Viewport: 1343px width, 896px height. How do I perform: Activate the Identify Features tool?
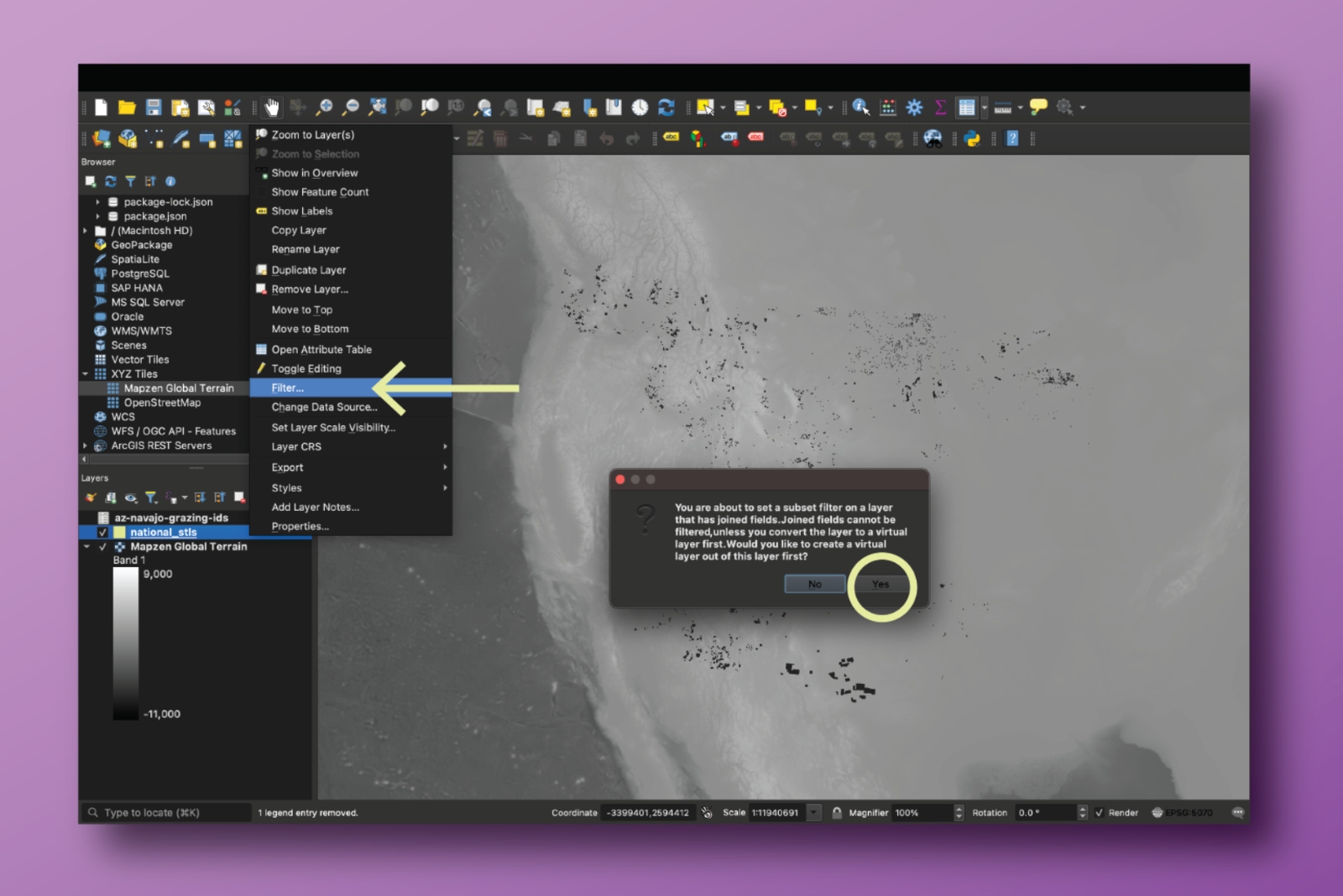pos(860,107)
